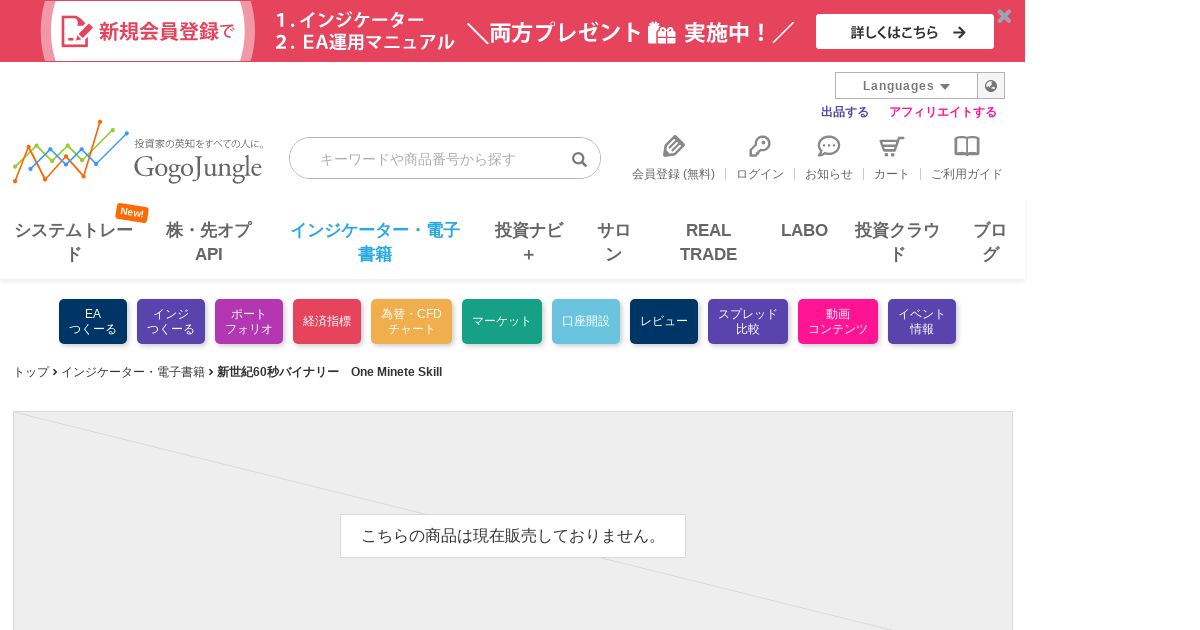Click the 詳しくはこちら banner button
The height and width of the screenshot is (630, 1200).
pos(905,32)
